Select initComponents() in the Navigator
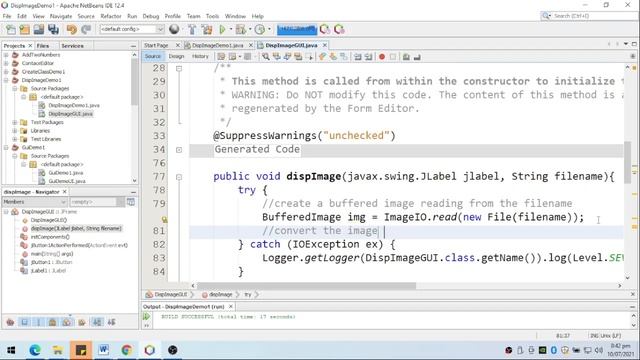Screen dimensions: 640x360 click(50, 237)
